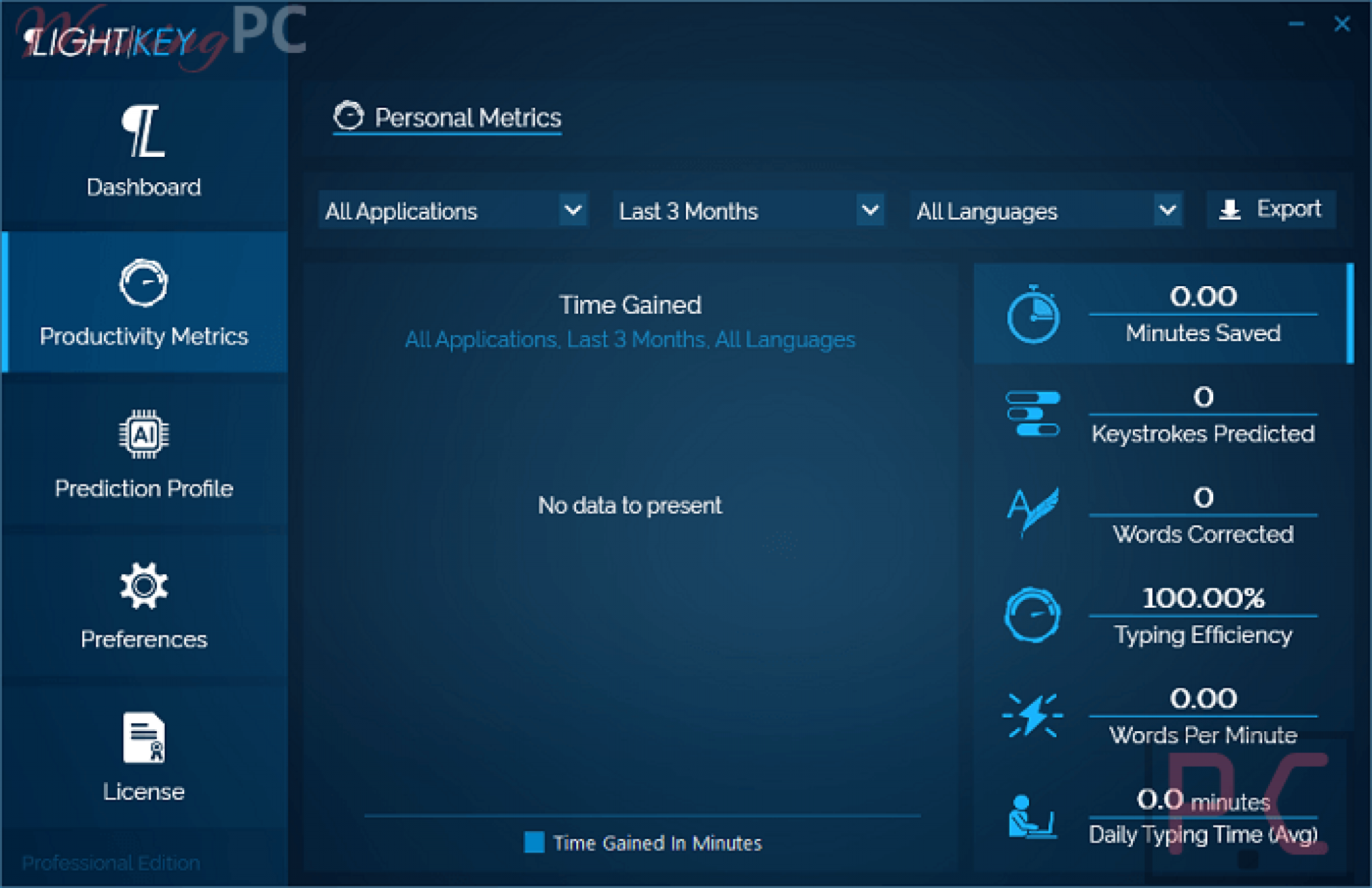The image size is (1372, 888).
Task: Select the Words Per Minute metric label
Action: (x=1203, y=735)
